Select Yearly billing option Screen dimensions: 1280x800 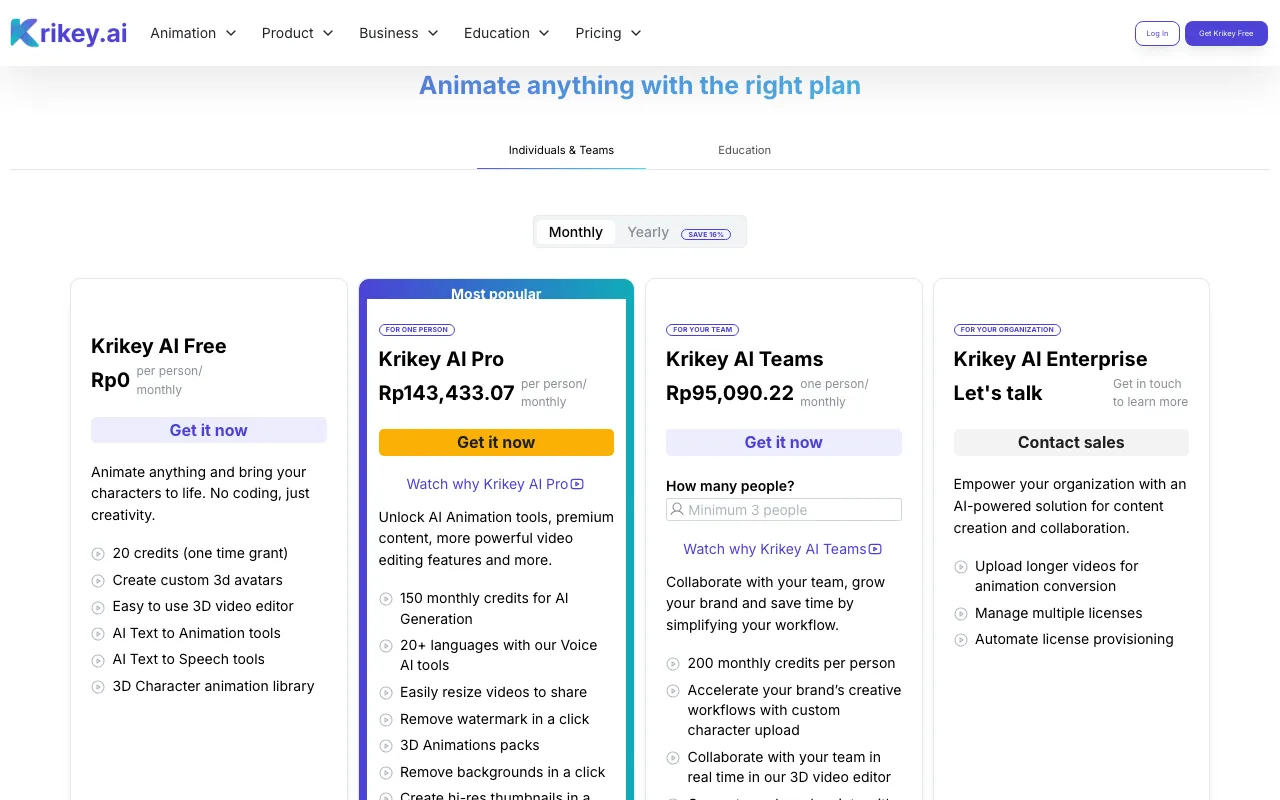click(x=648, y=232)
